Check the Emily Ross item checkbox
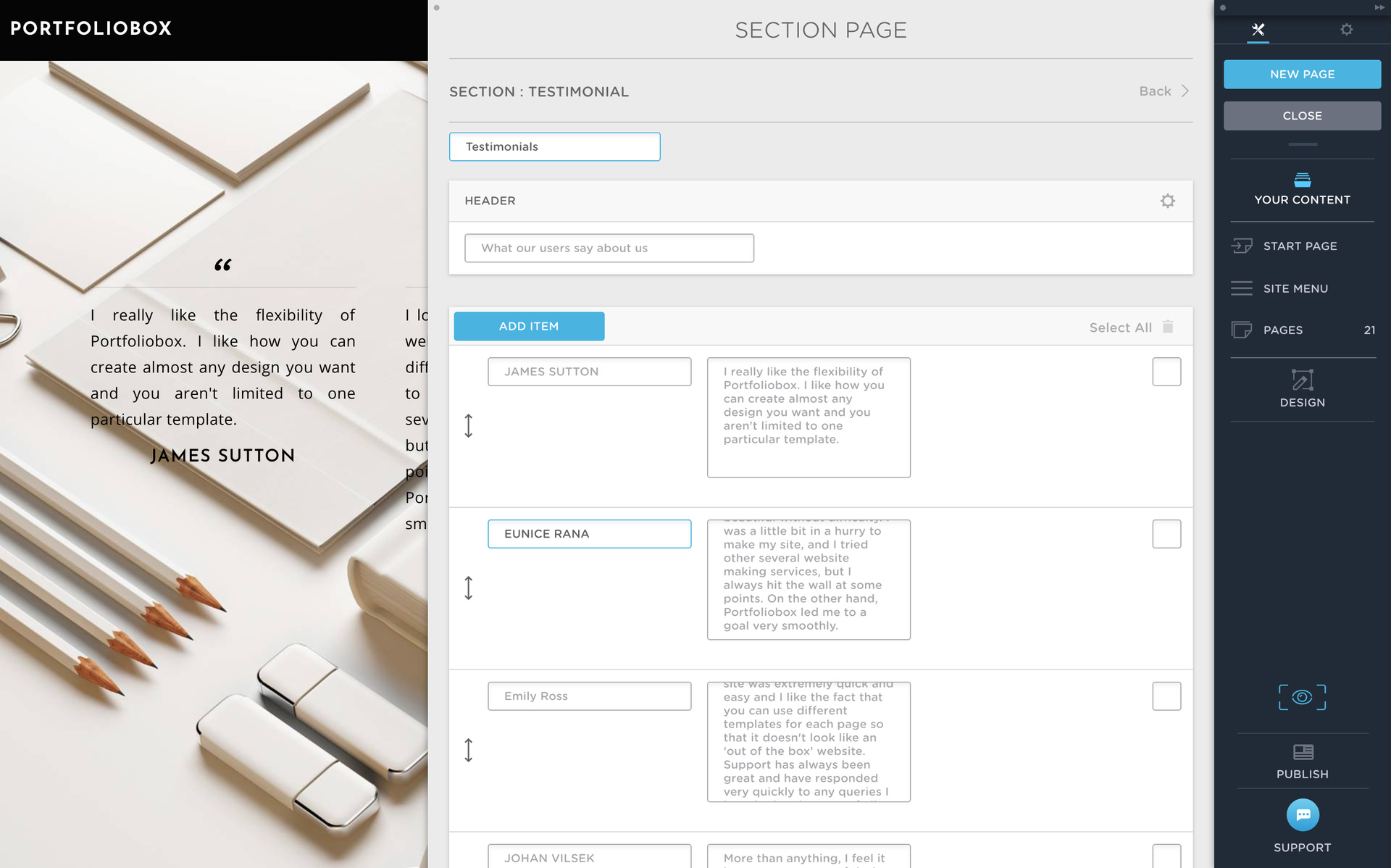The height and width of the screenshot is (868, 1391). pos(1166,696)
